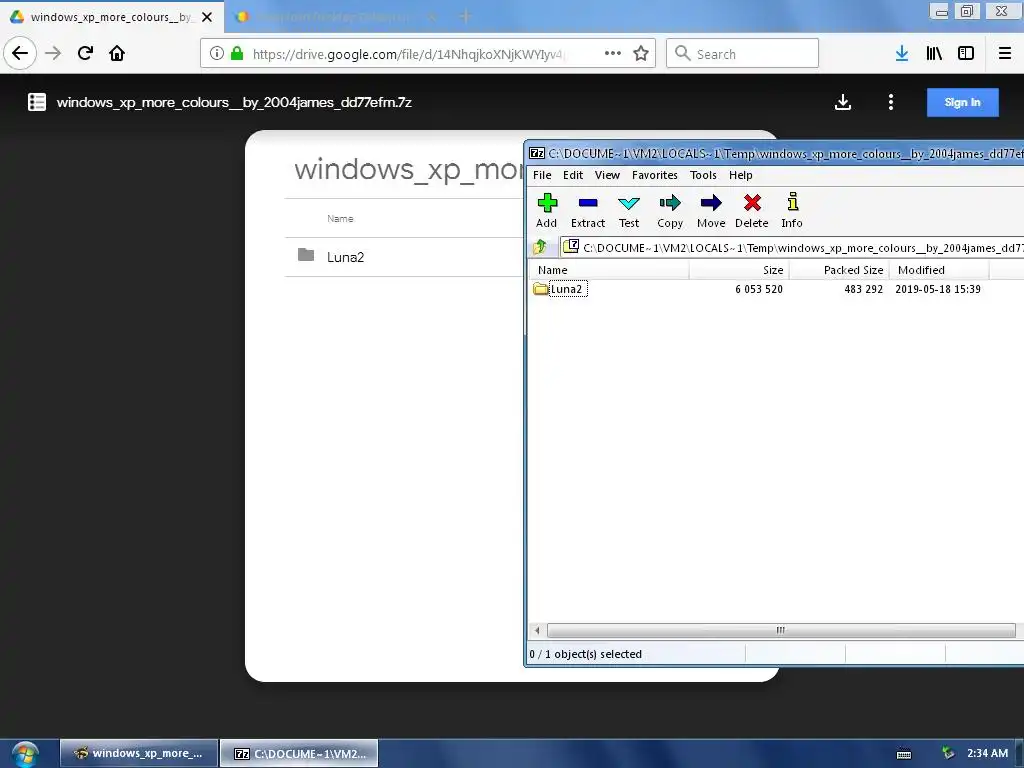Open Firefox Downloads arrow icon
Image resolution: width=1024 pixels, height=768 pixels.
tap(902, 54)
